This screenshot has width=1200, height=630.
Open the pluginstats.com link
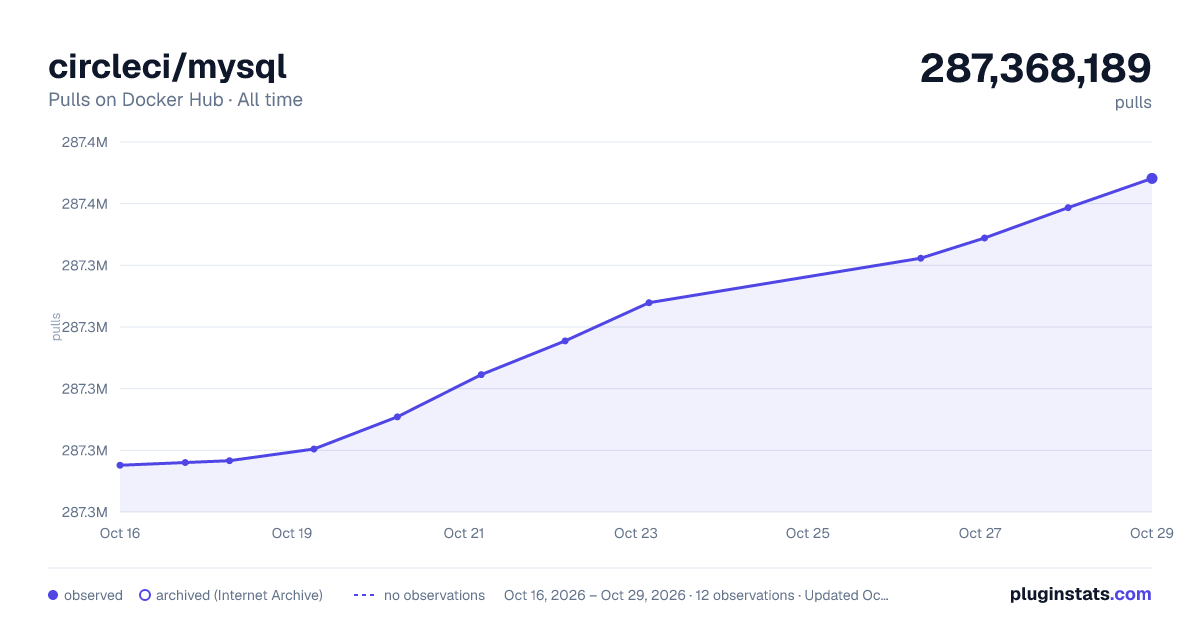tap(1081, 594)
